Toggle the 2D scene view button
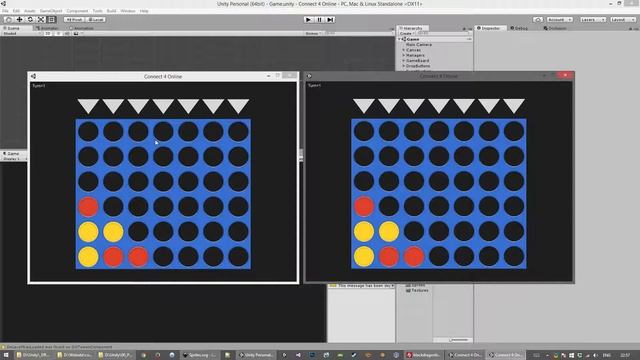 point(48,33)
